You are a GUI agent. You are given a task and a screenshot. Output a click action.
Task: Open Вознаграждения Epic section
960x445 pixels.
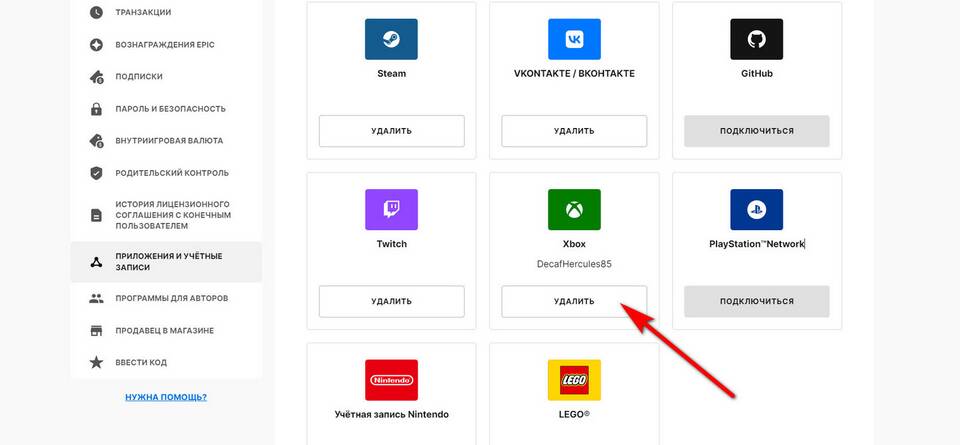tap(166, 45)
